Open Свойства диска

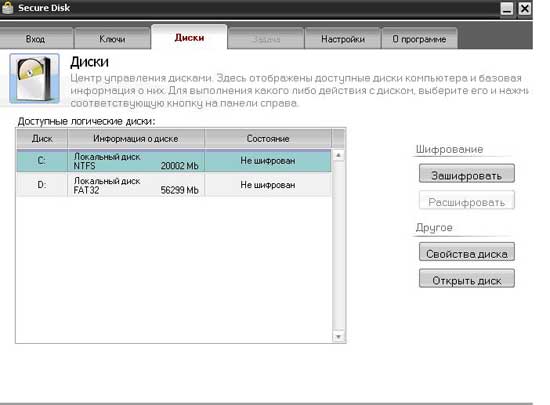coord(467,252)
